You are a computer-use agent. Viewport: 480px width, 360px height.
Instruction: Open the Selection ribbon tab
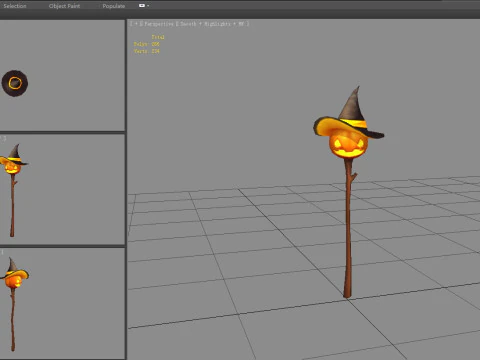point(15,6)
